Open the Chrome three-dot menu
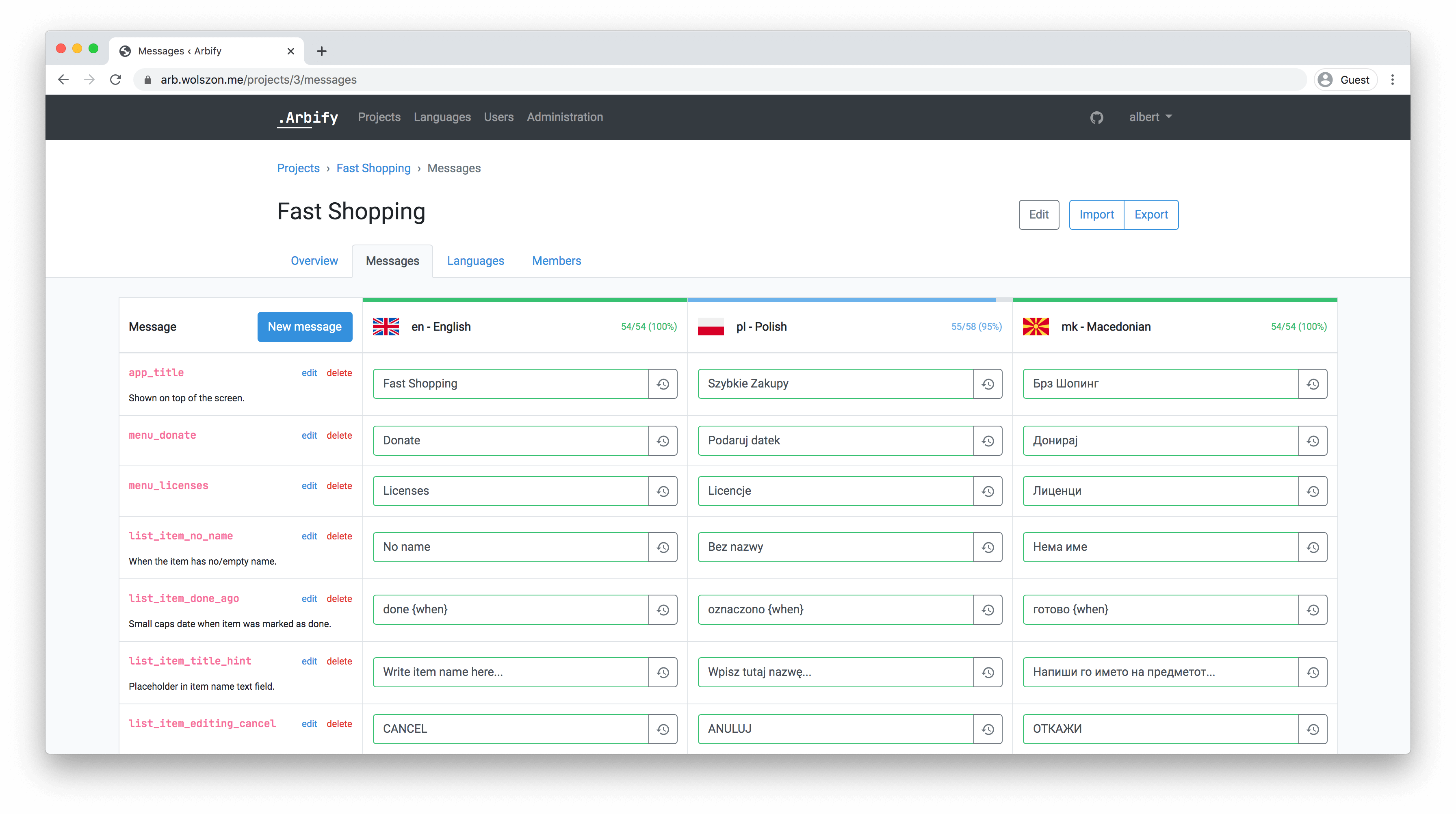Screen dimensions: 1456x814 tap(1392, 80)
